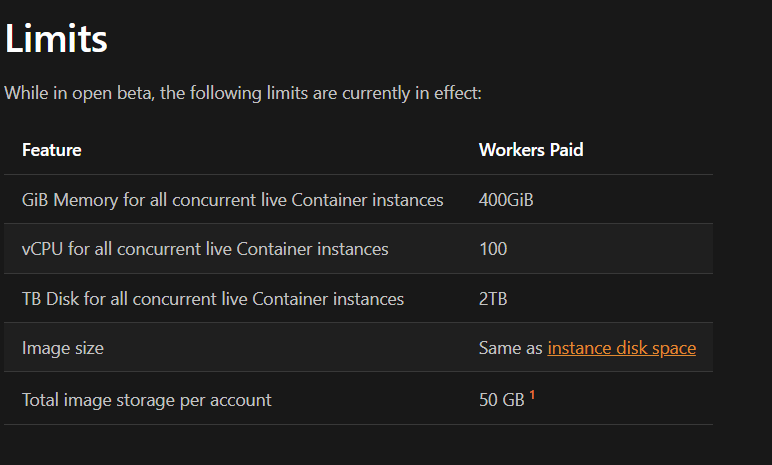Click the 400GiB value
Screen dimensions: 772x465
coord(506,200)
